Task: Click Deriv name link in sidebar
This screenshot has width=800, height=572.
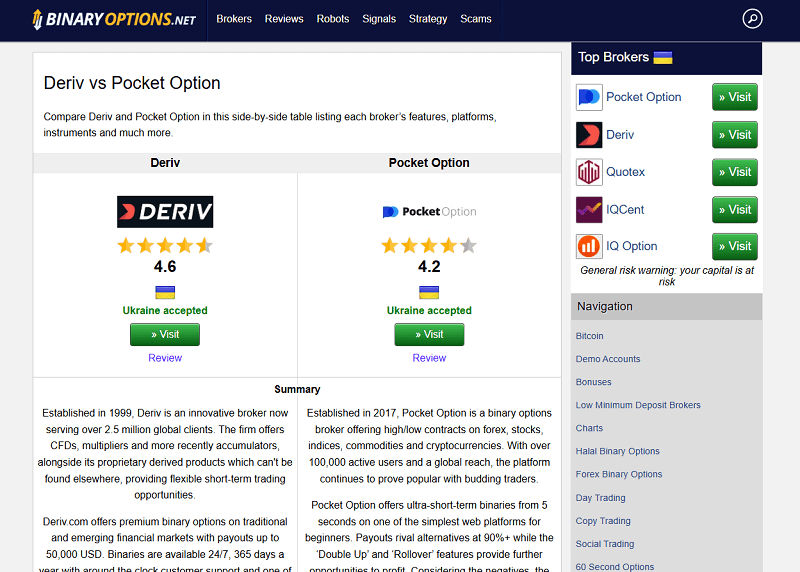Action: (620, 135)
